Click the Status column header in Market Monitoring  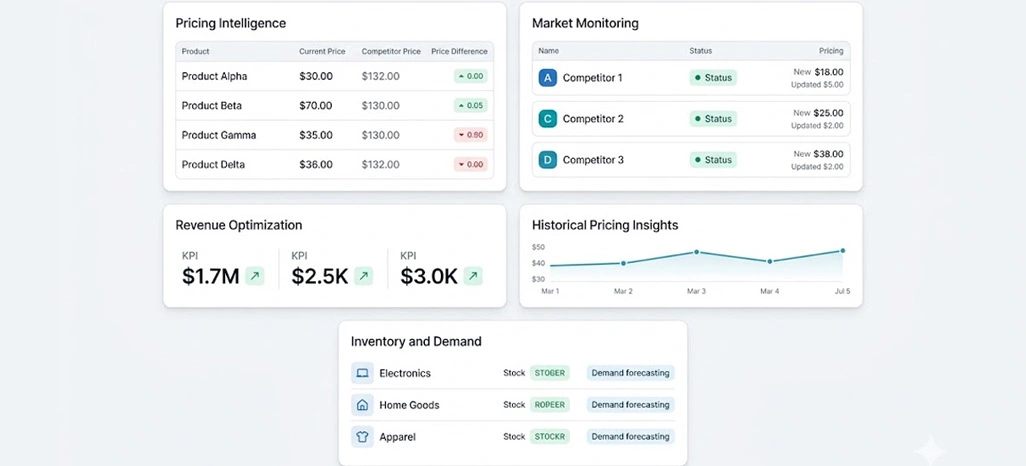click(x=700, y=51)
